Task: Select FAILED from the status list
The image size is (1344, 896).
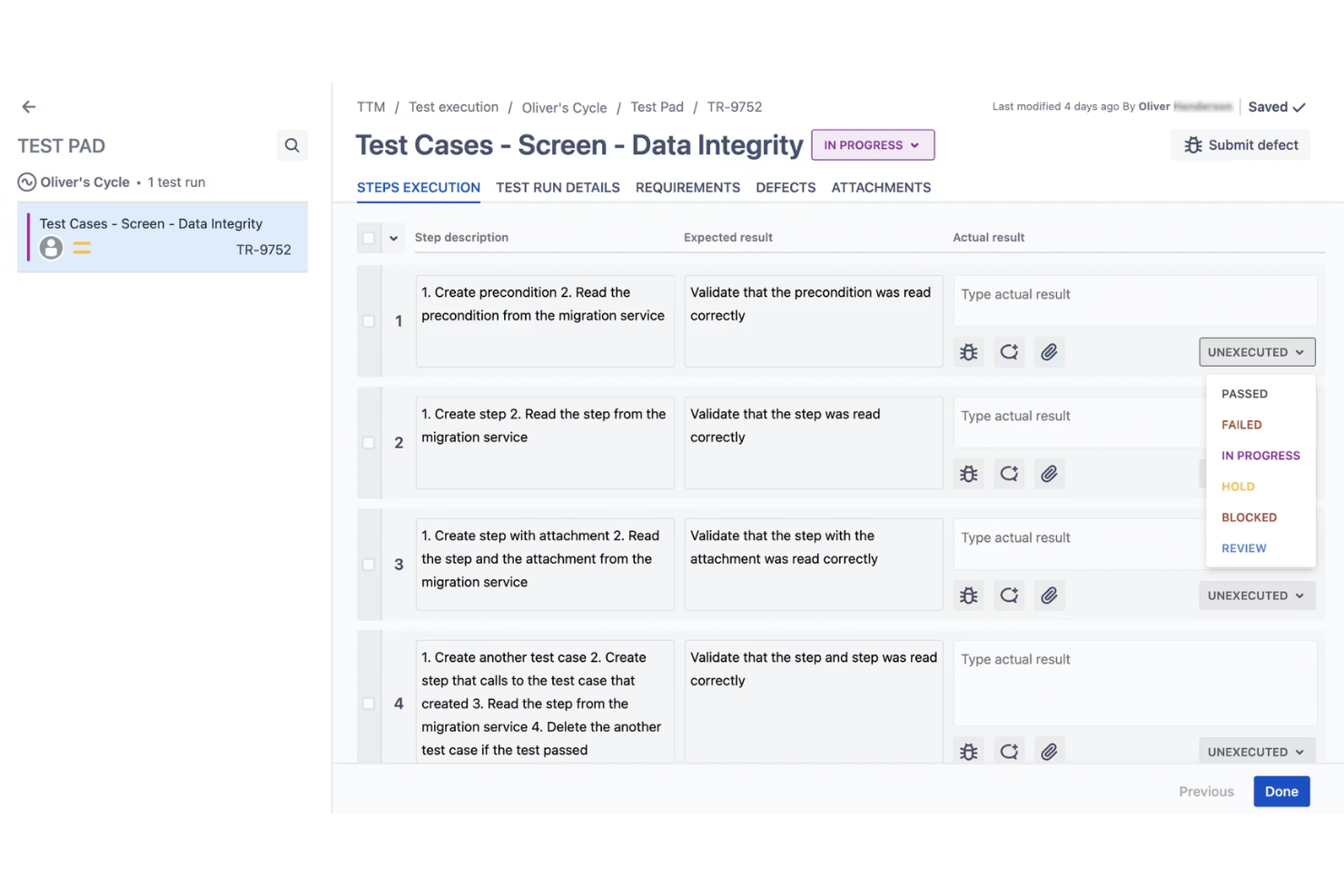Action: pyautogui.click(x=1241, y=424)
